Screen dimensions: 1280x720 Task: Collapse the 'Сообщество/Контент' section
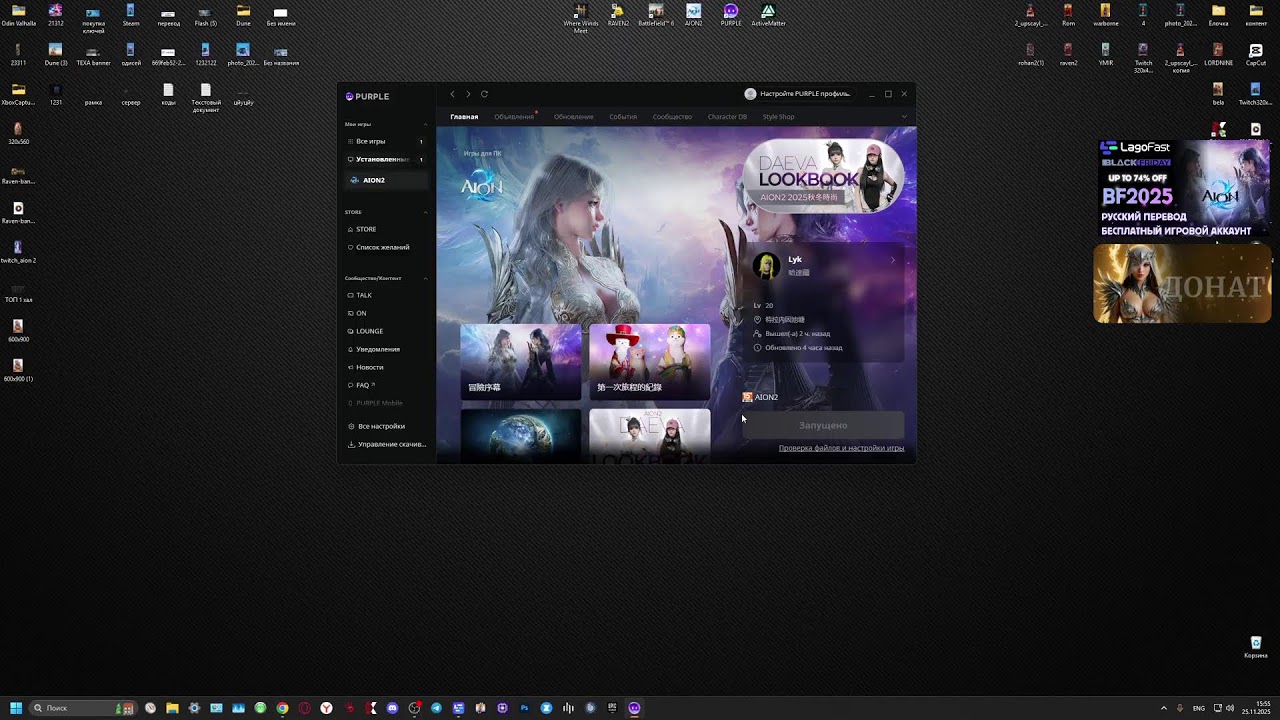pyautogui.click(x=426, y=278)
